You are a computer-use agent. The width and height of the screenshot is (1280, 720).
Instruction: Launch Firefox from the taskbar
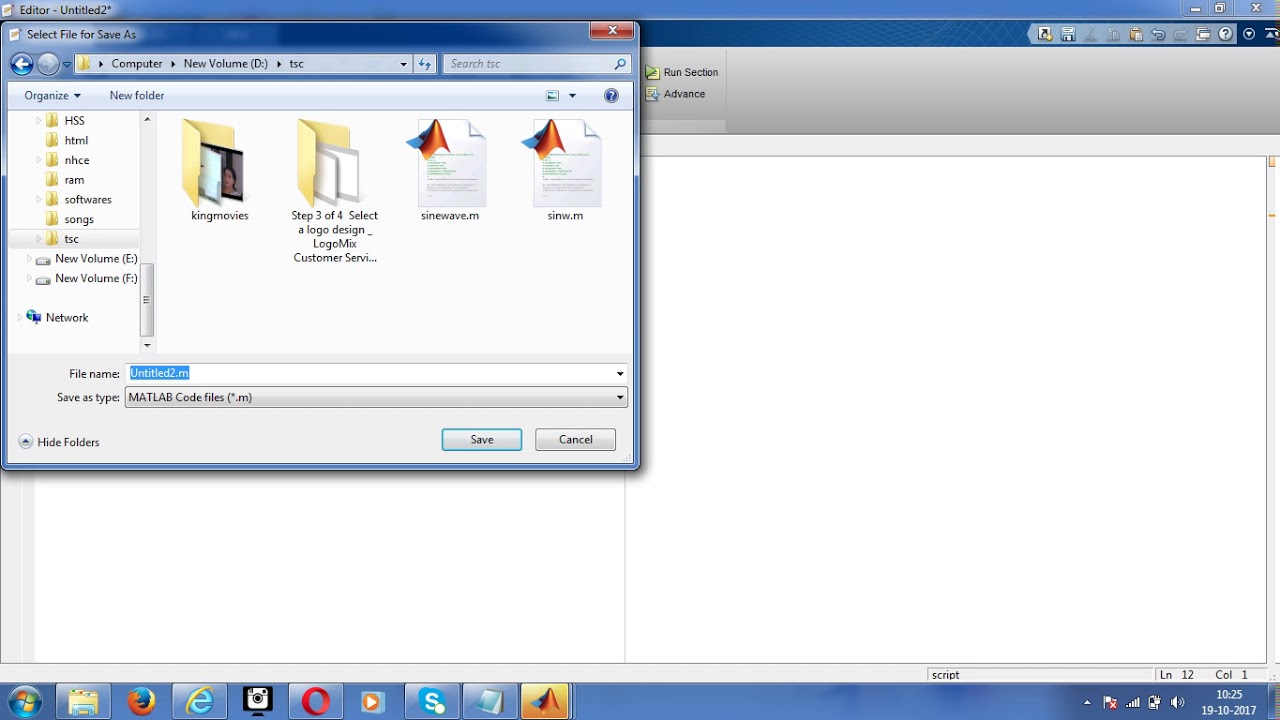(x=141, y=702)
